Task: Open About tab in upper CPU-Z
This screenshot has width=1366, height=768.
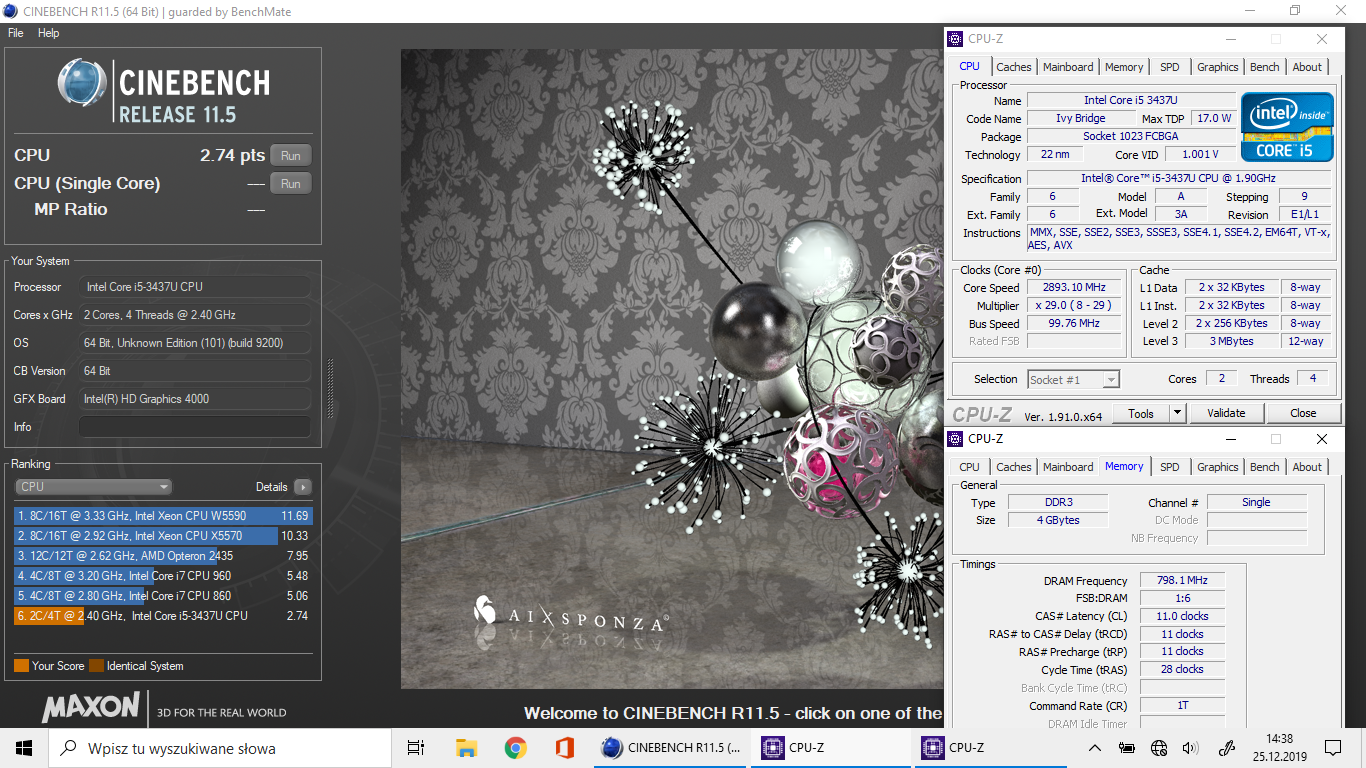Action: (x=1307, y=67)
